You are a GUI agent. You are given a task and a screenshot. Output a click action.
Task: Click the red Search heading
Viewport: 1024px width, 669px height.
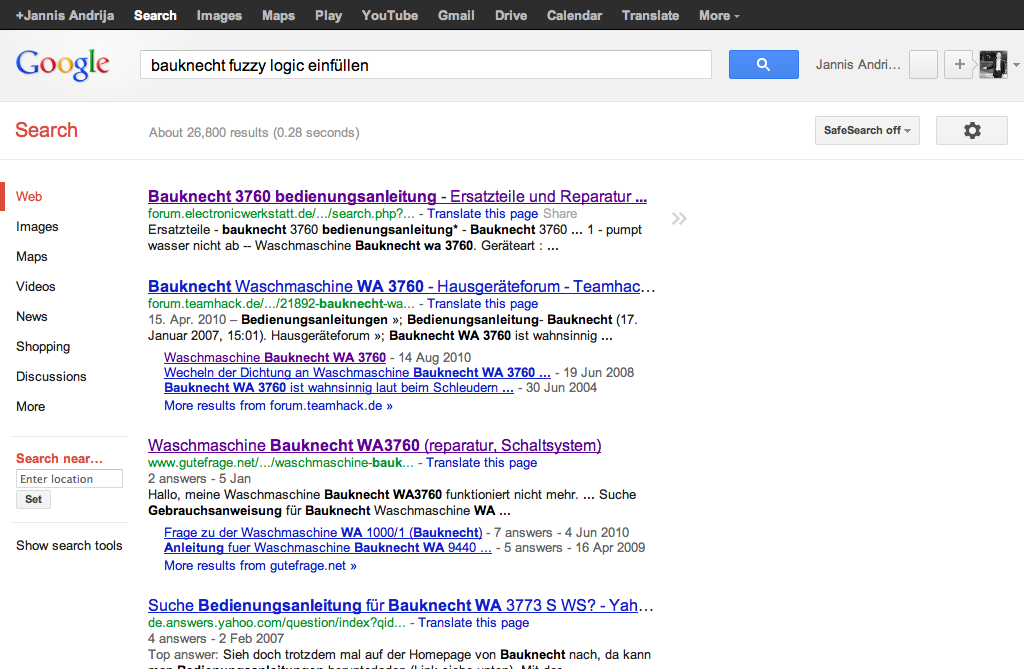tap(46, 130)
